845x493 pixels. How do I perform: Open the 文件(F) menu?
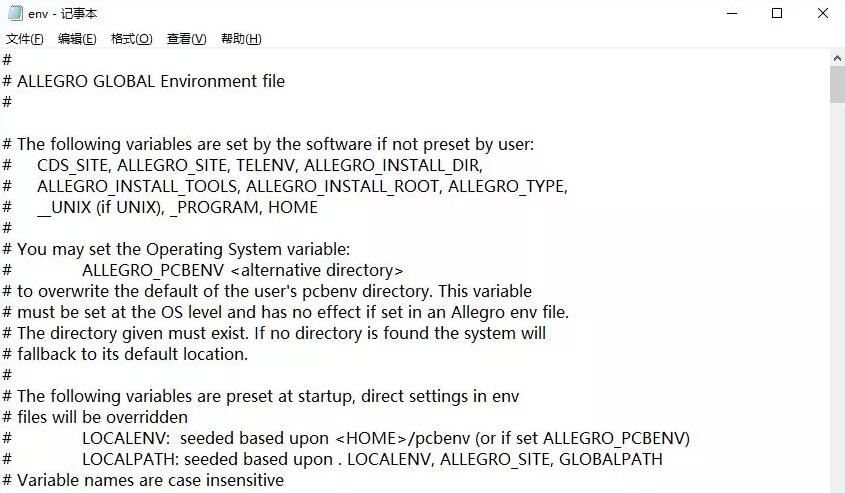click(x=25, y=39)
